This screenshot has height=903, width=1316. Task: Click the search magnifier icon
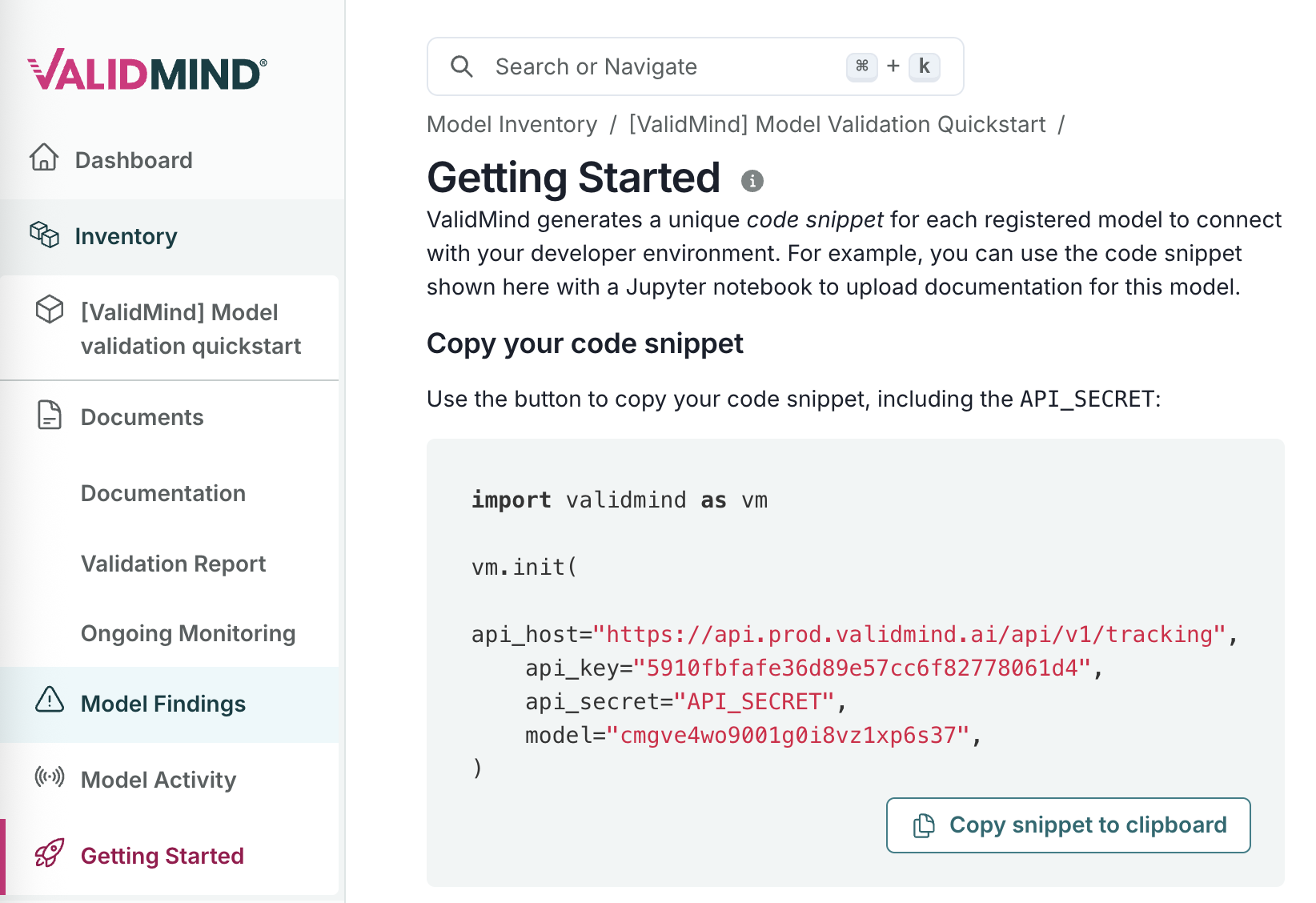point(462,66)
